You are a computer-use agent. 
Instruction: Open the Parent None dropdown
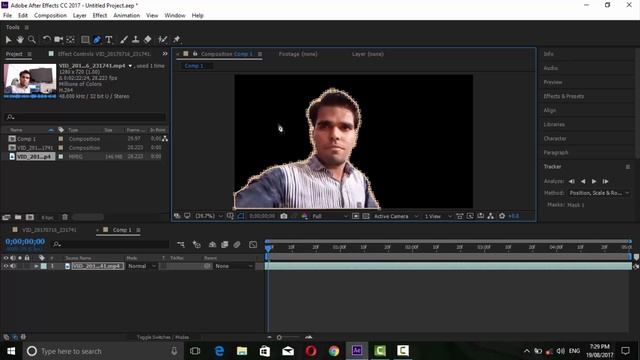click(234, 266)
